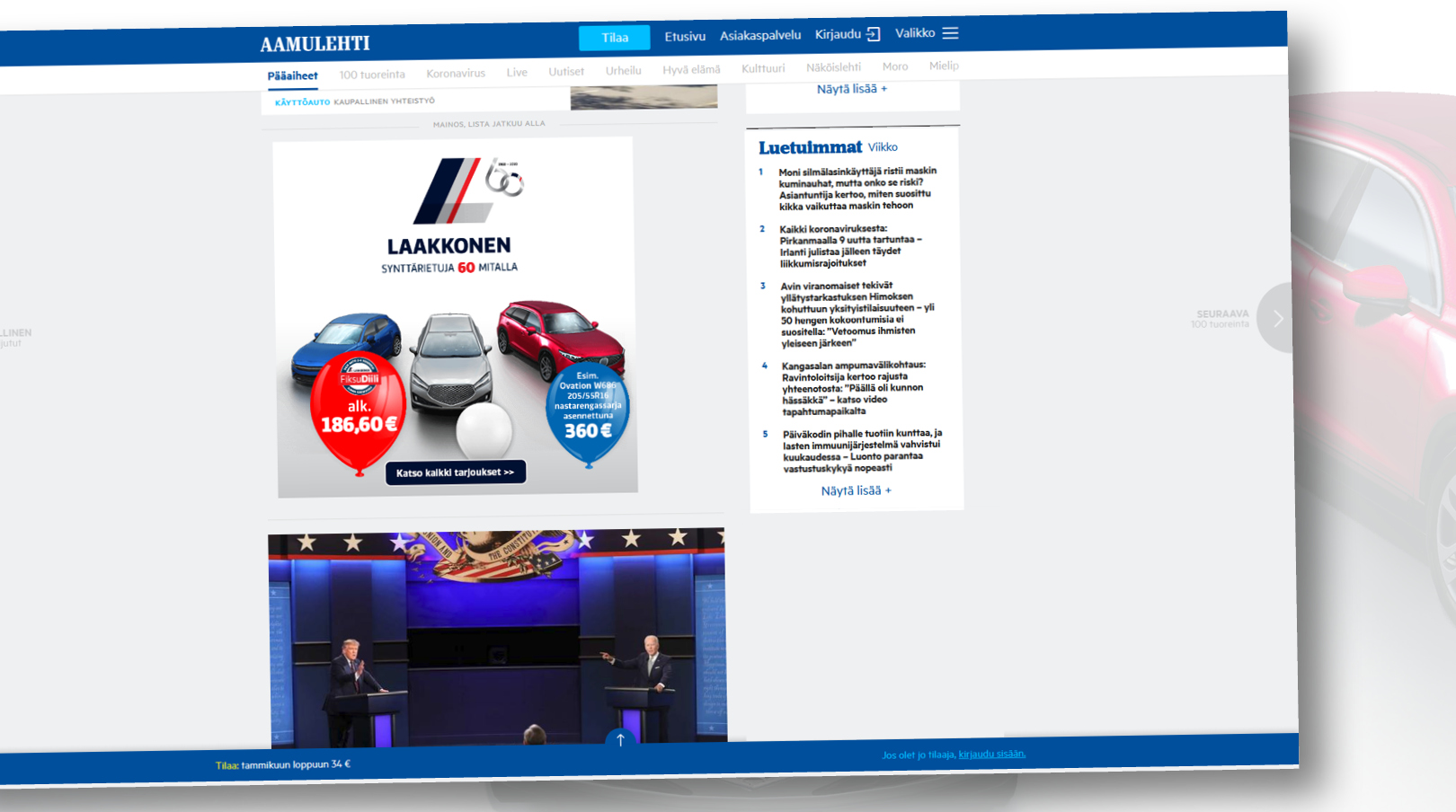Screen dimensions: 1456x812
Task: Open Näköislehti tab
Action: click(x=833, y=67)
